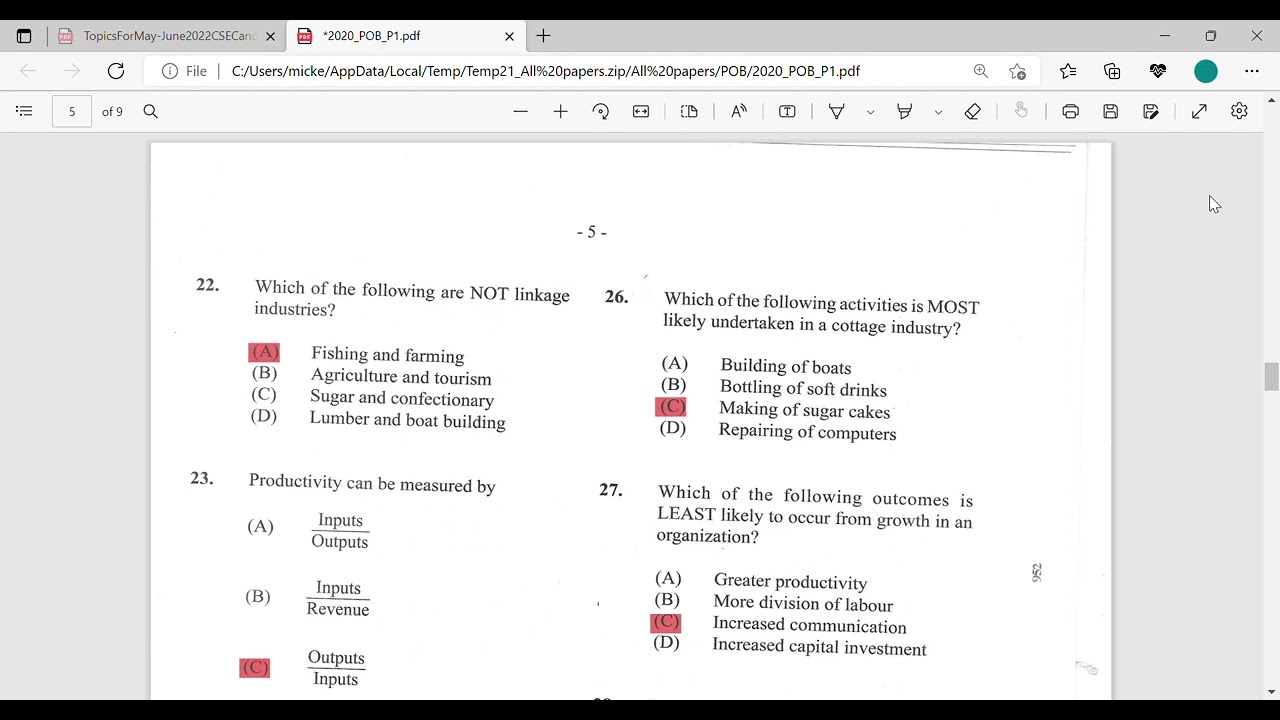Click highlighted answer (A) in question 22
The image size is (1280, 720).
[x=264, y=352]
